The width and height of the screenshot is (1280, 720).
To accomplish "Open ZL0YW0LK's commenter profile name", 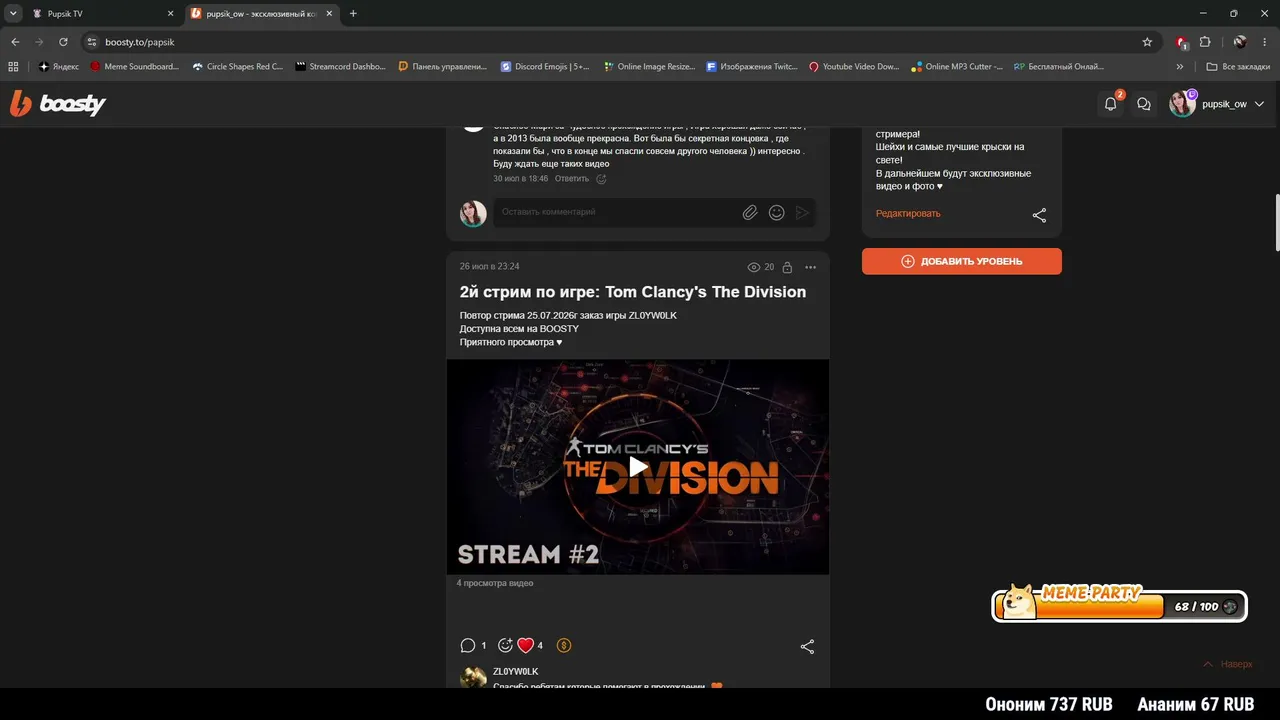I will tap(516, 671).
